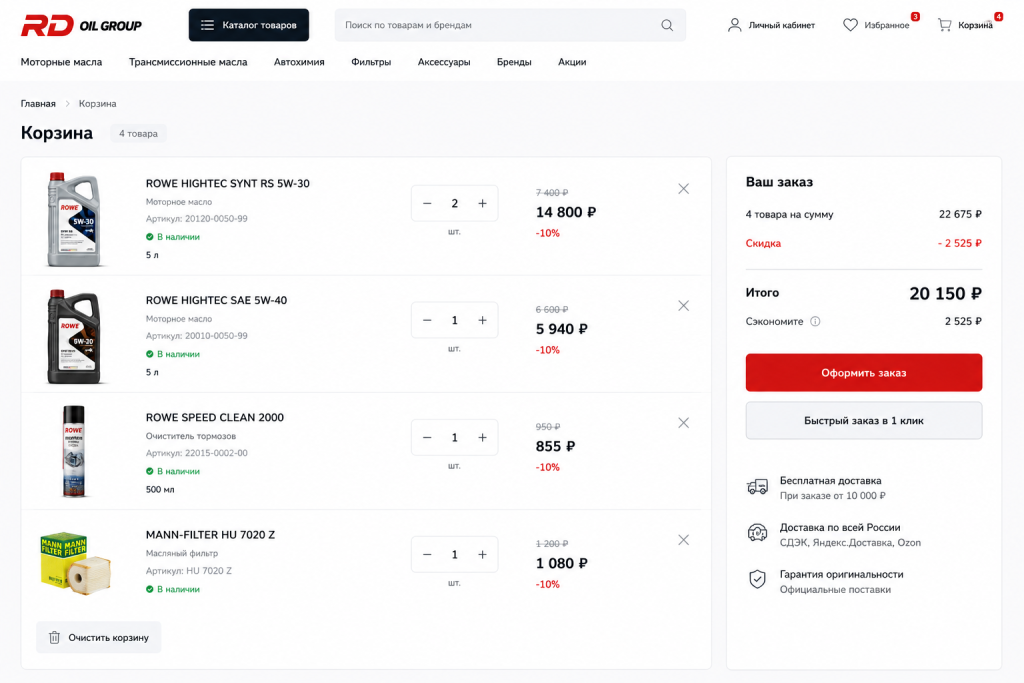Focus the search field for products and brands
This screenshot has width=1024, height=683.
[510, 25]
